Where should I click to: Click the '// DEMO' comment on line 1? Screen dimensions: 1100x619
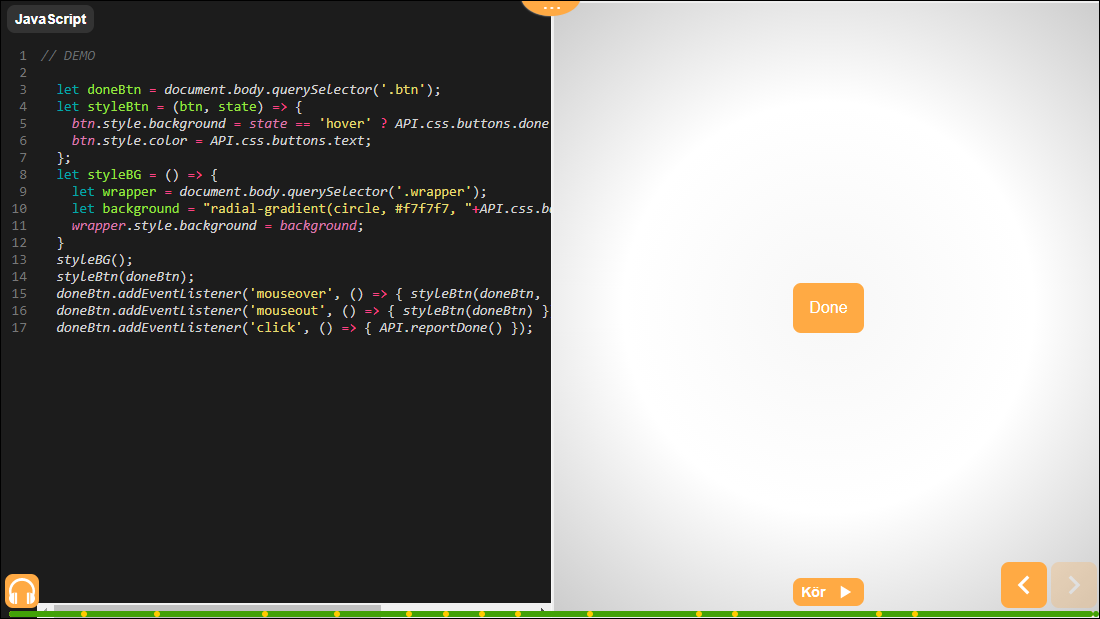point(68,55)
